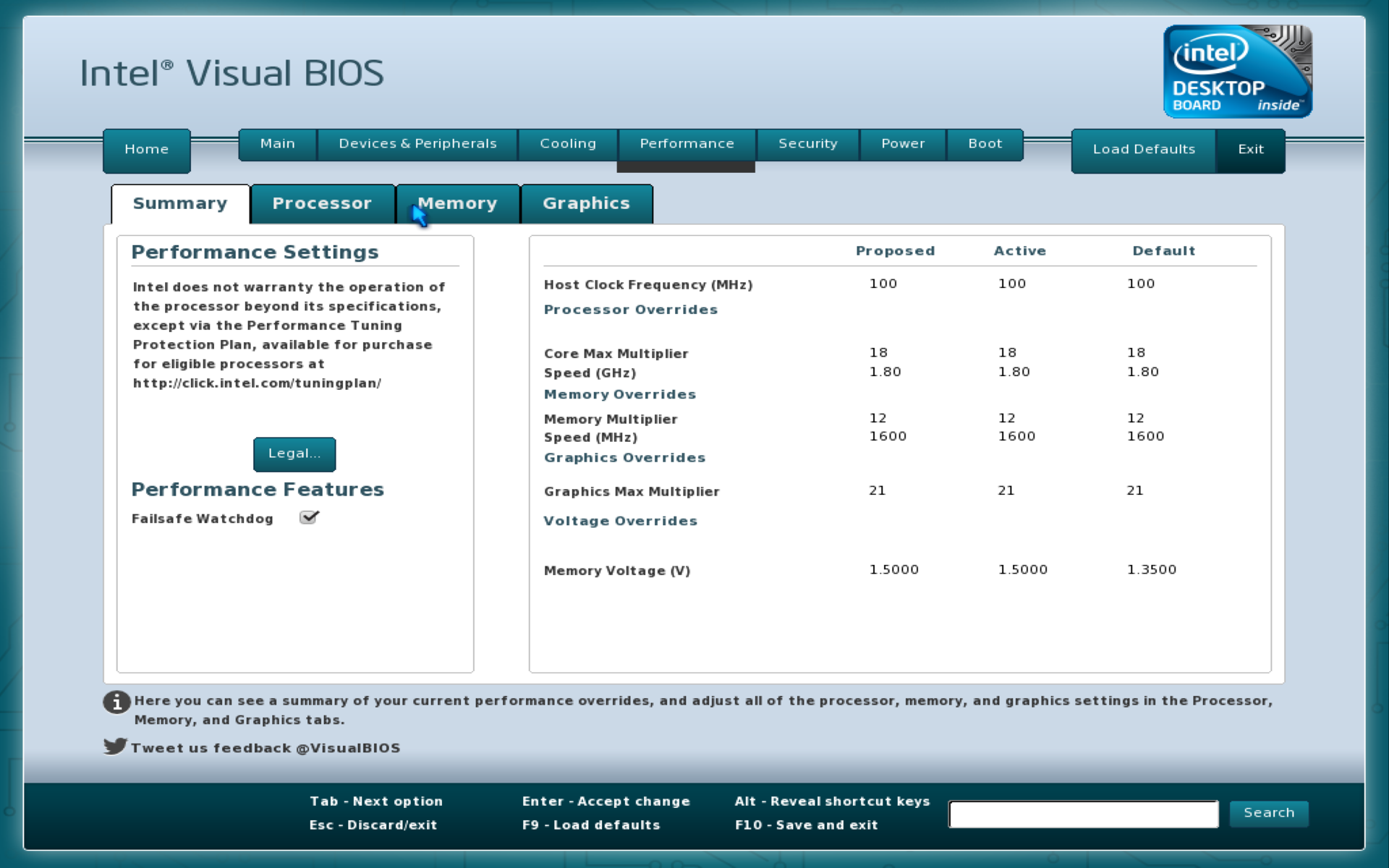This screenshot has width=1389, height=868.
Task: Click Host Clock Frequency (MHz) label
Action: click(x=648, y=285)
